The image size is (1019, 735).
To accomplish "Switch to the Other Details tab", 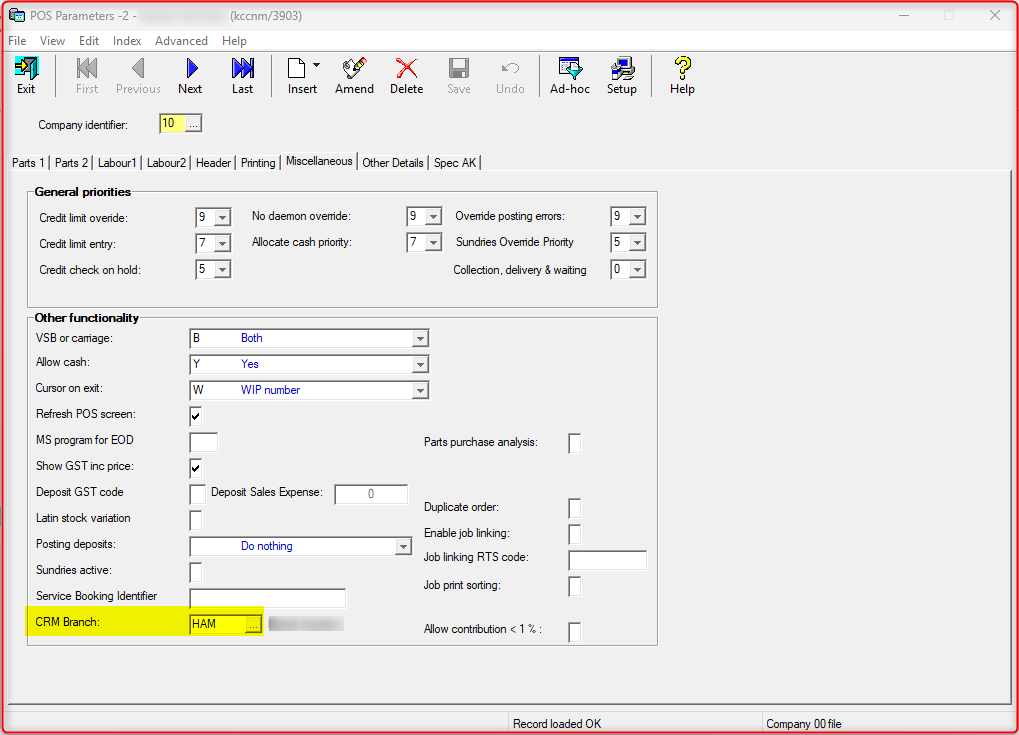I will coord(393,163).
